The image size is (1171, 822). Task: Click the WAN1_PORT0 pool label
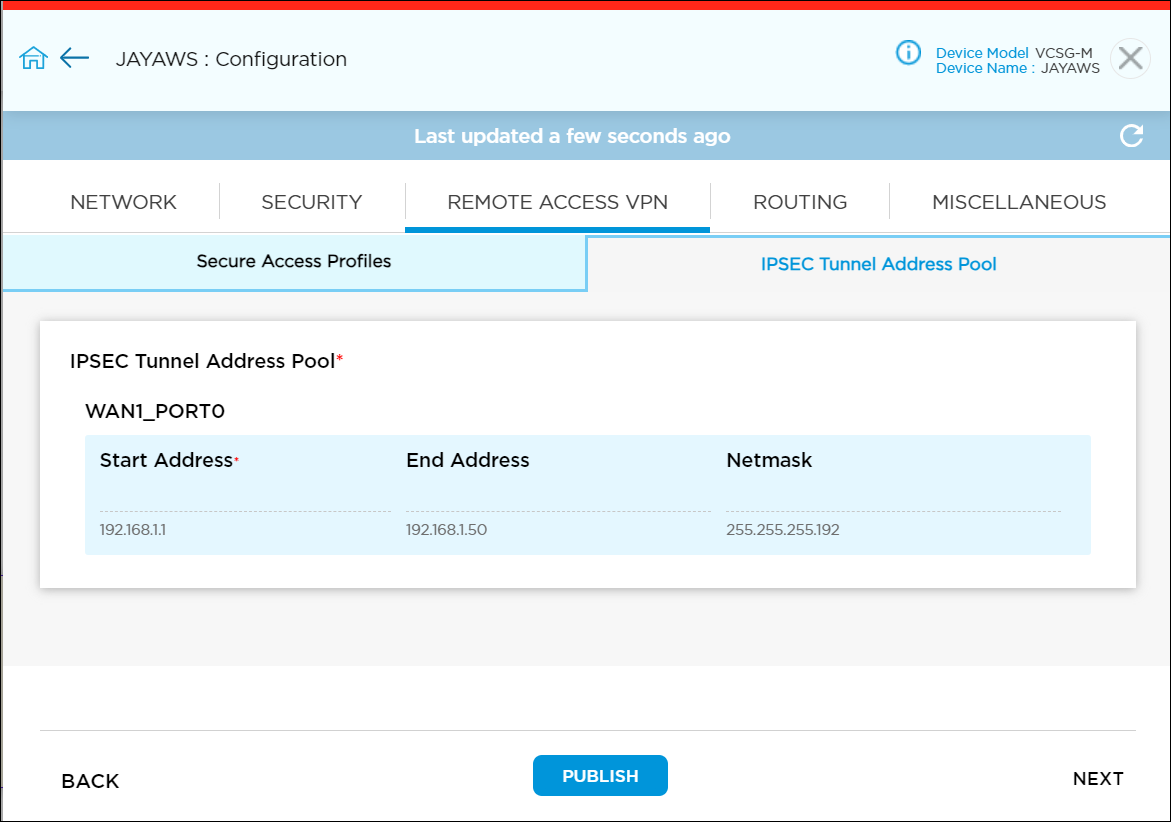tap(156, 411)
